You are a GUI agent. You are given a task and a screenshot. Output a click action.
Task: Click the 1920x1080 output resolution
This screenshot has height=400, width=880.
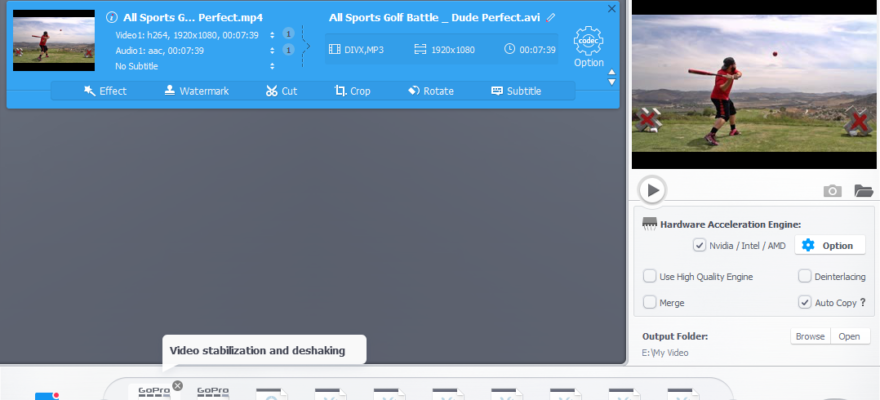click(444, 50)
